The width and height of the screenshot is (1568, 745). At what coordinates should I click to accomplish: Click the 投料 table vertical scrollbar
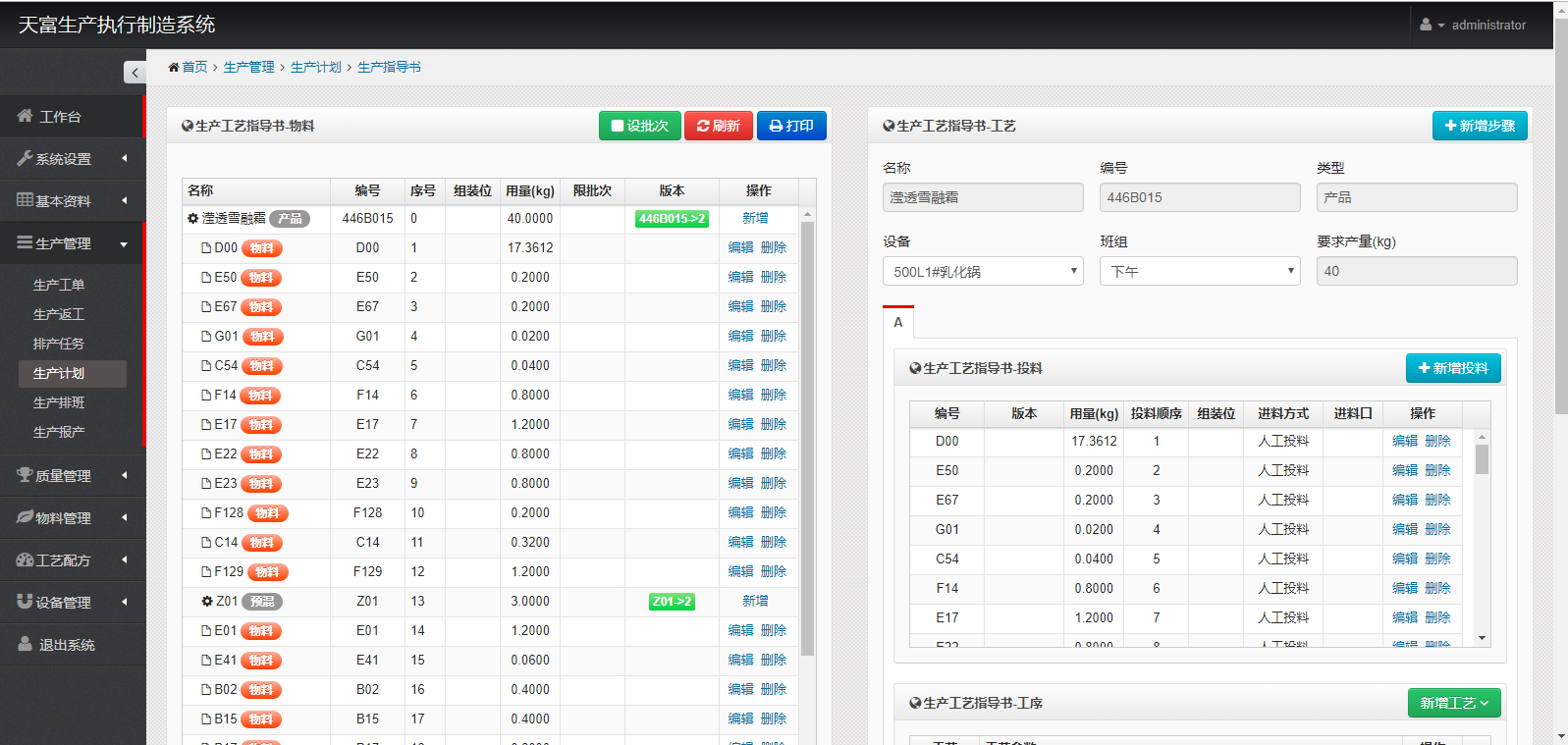pos(1483,459)
